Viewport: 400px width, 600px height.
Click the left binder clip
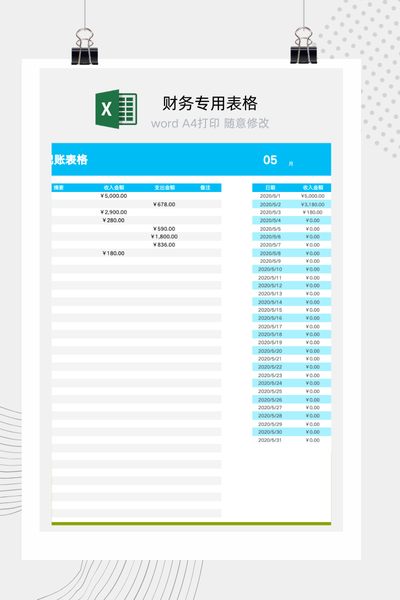pos(85,46)
